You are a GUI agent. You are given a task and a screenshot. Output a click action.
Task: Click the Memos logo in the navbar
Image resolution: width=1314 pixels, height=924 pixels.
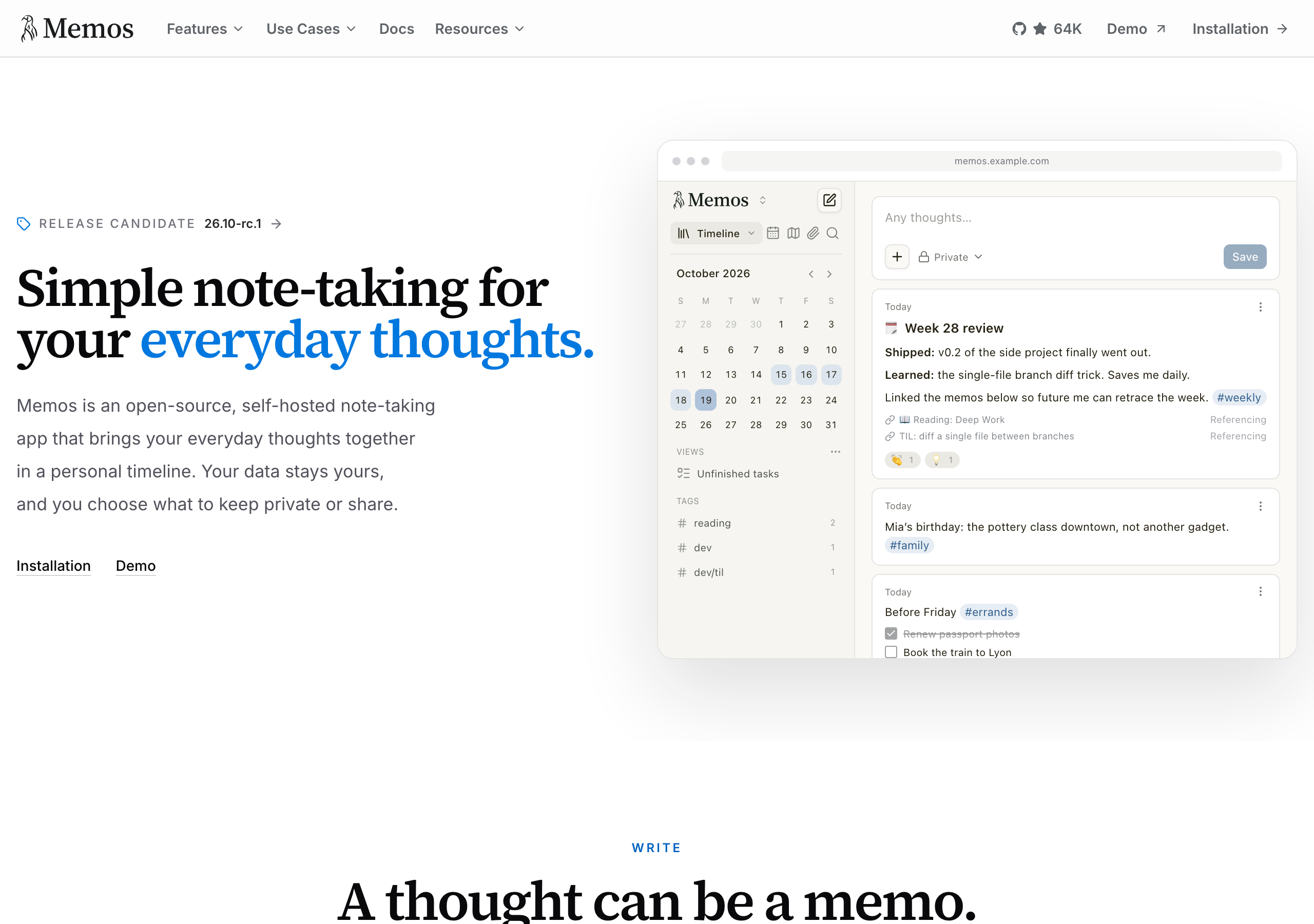pos(76,29)
